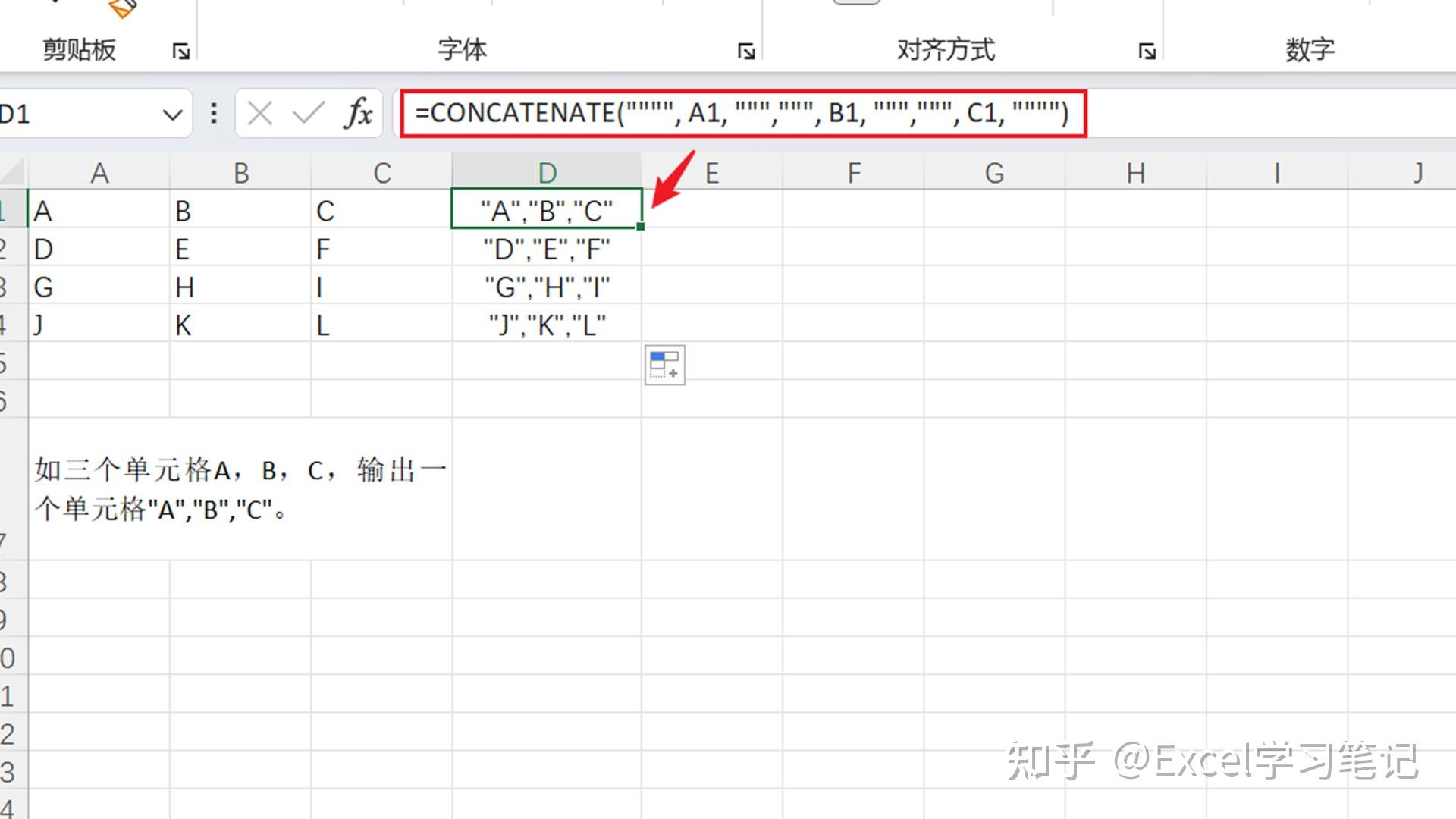Screen dimensions: 1456x819
Task: Click cell A2 containing D
Action: pos(99,248)
